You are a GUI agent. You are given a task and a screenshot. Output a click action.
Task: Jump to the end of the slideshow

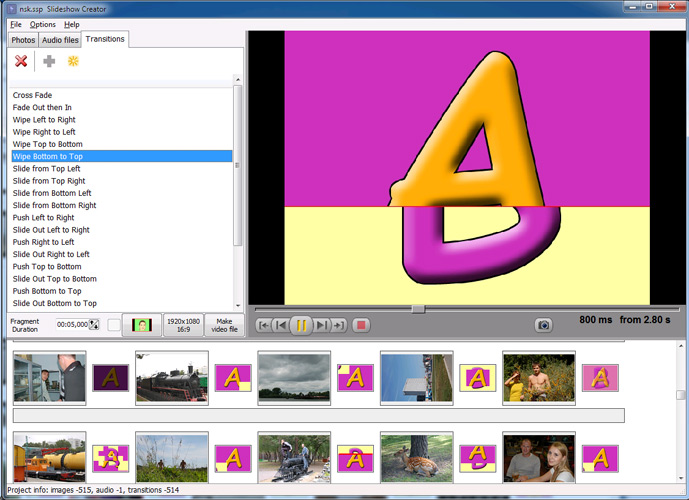[x=339, y=325]
